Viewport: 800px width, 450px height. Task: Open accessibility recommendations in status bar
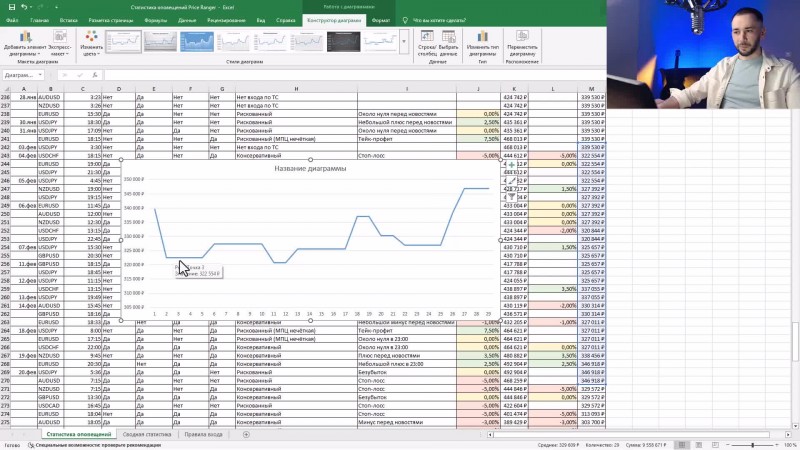(95, 445)
